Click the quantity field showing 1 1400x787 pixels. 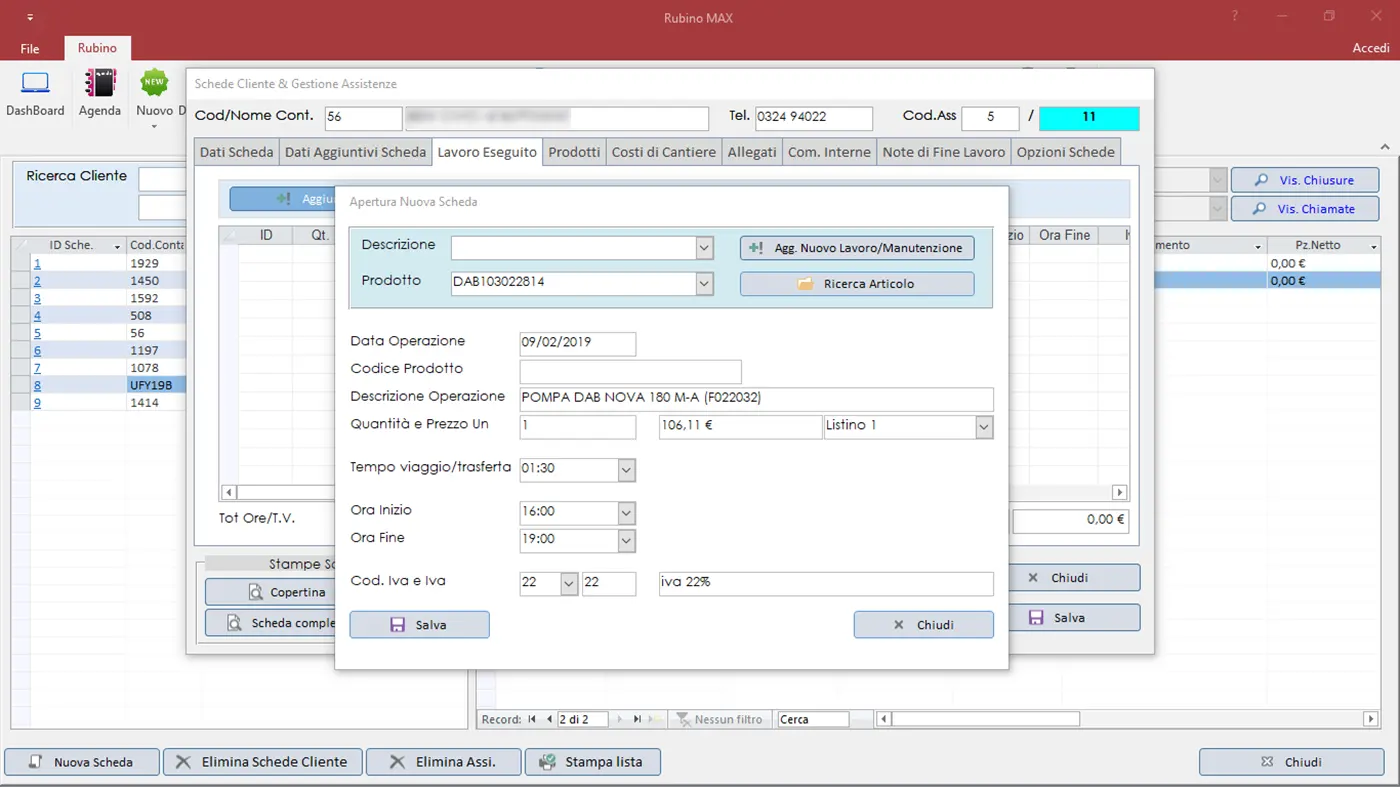click(x=578, y=427)
